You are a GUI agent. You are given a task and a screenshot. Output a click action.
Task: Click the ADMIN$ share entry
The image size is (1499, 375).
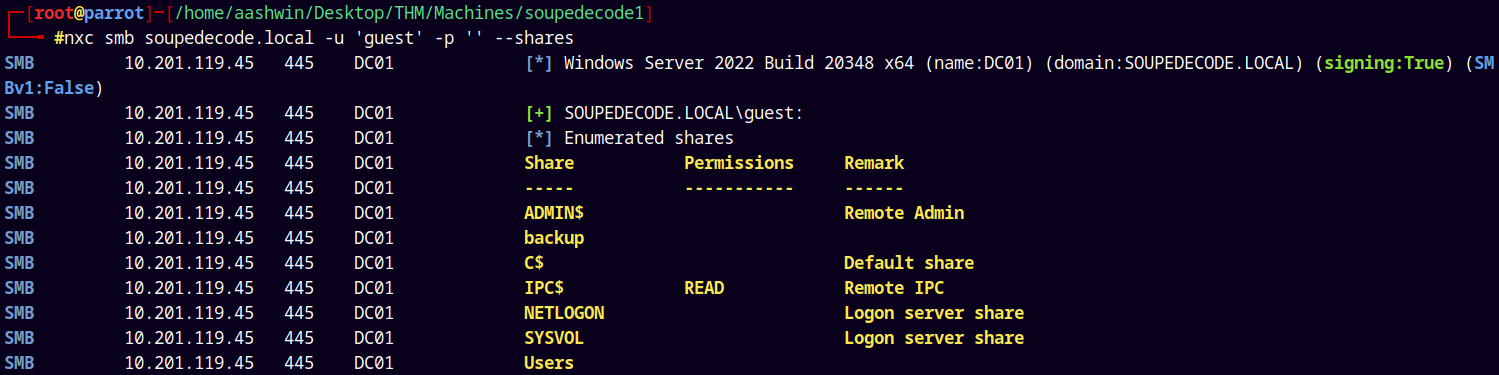pos(554,213)
